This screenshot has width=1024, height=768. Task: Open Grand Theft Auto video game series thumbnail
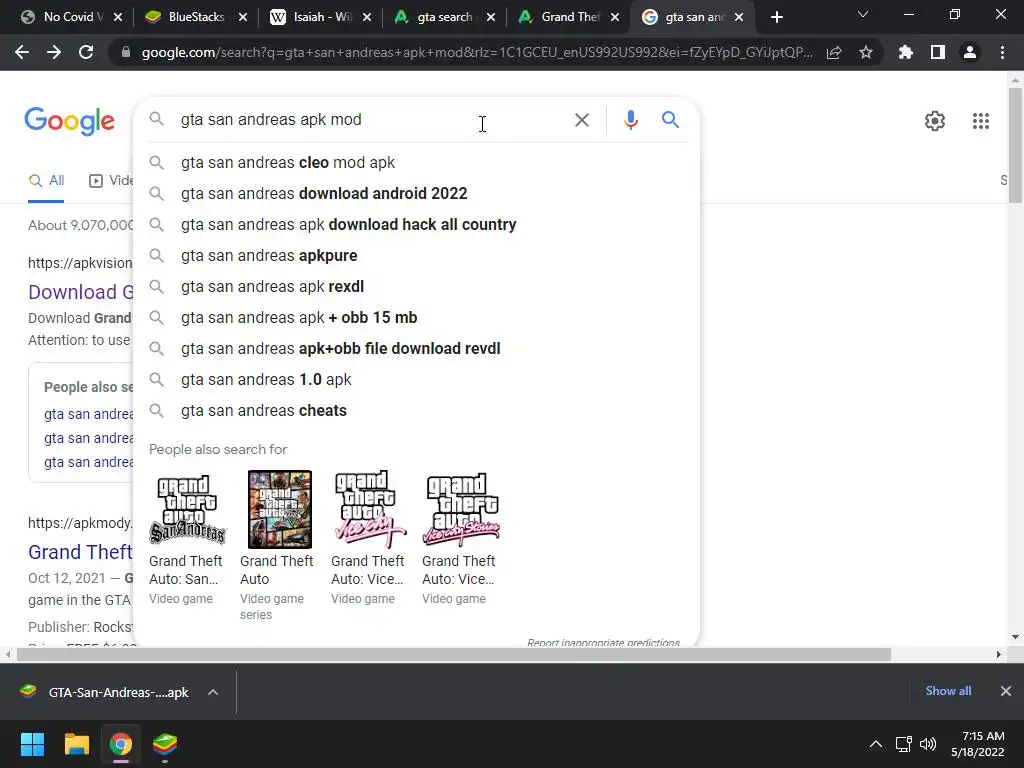pos(280,509)
